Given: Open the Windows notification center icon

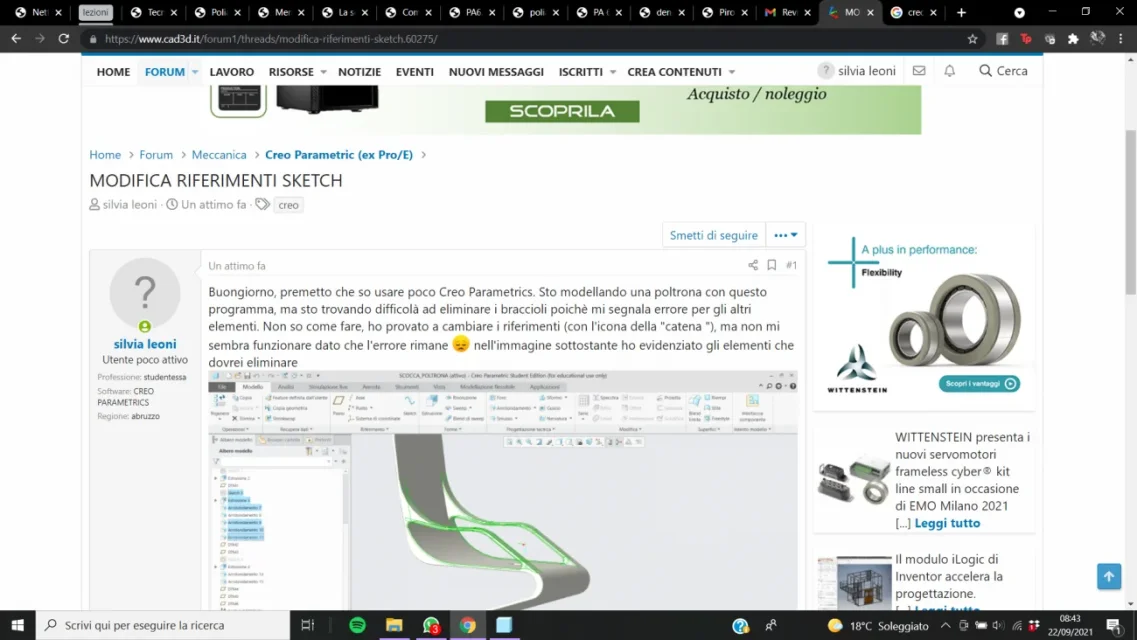Looking at the screenshot, I should [x=1114, y=625].
